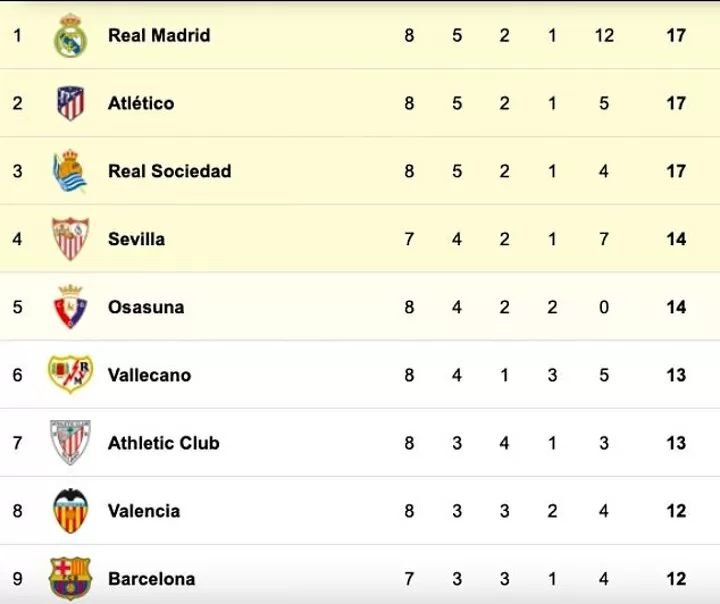Click Real Madrid's 17 points value

(x=676, y=35)
